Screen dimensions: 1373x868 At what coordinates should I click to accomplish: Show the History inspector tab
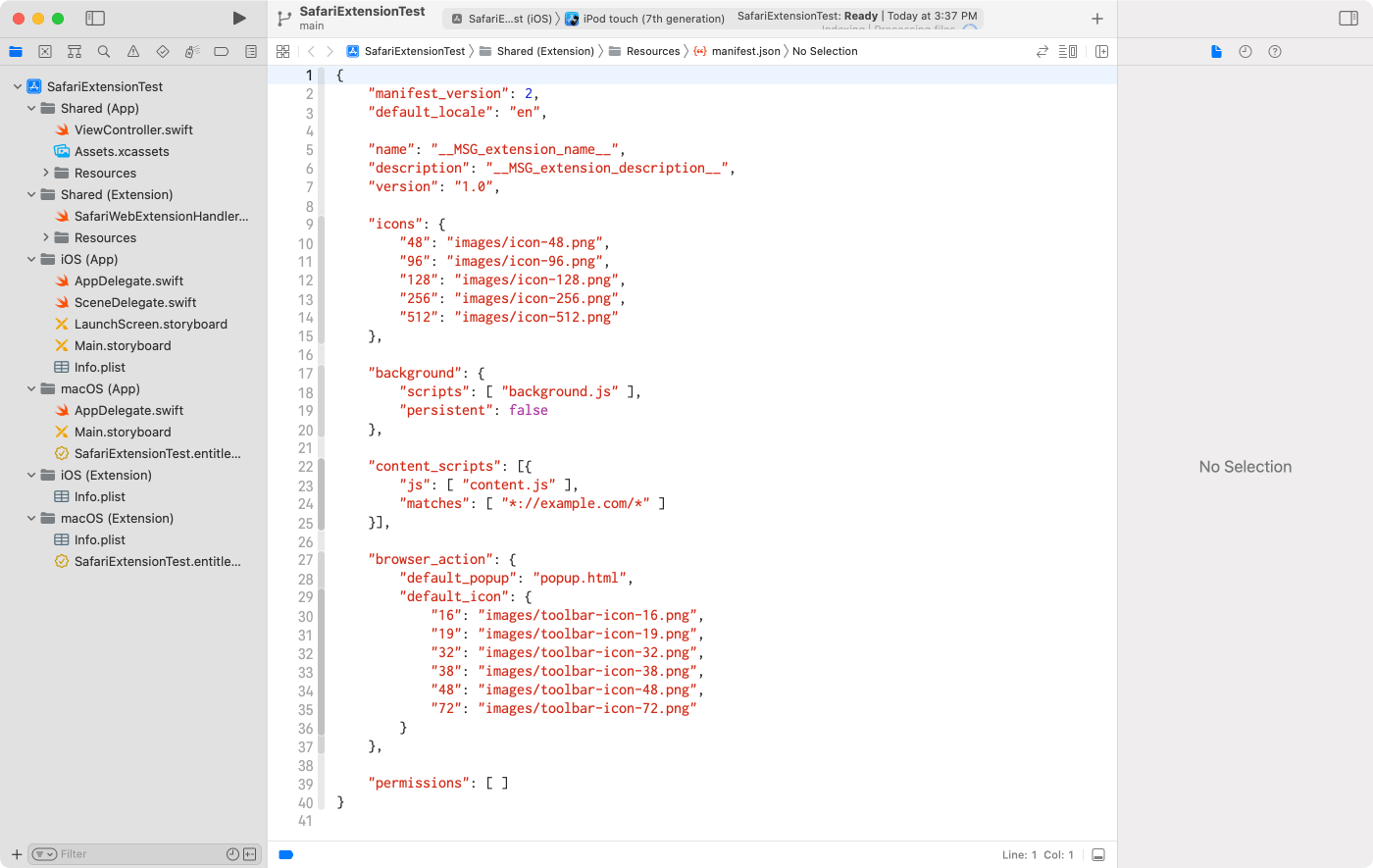(1246, 51)
